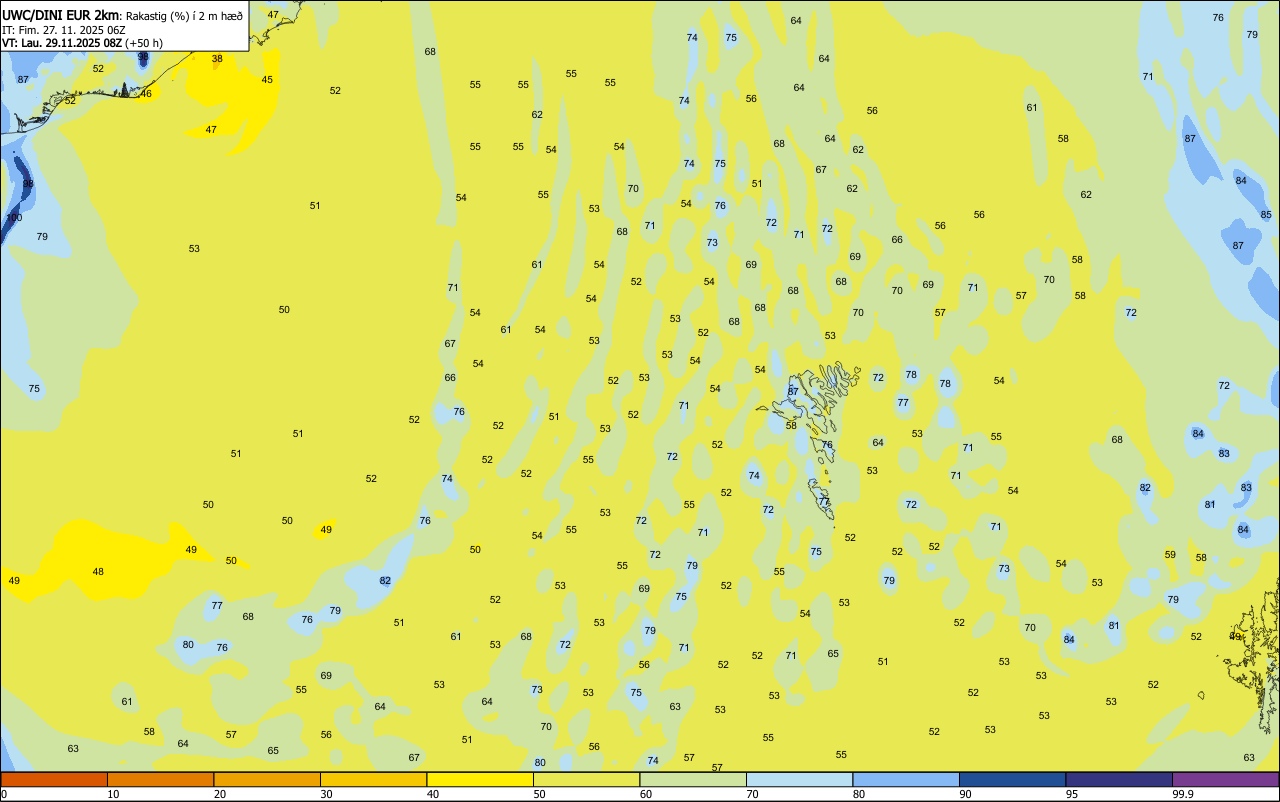This screenshot has height=802, width=1280.
Task: Click the '(+50 h)' forecast offset text
Action: coord(144,43)
